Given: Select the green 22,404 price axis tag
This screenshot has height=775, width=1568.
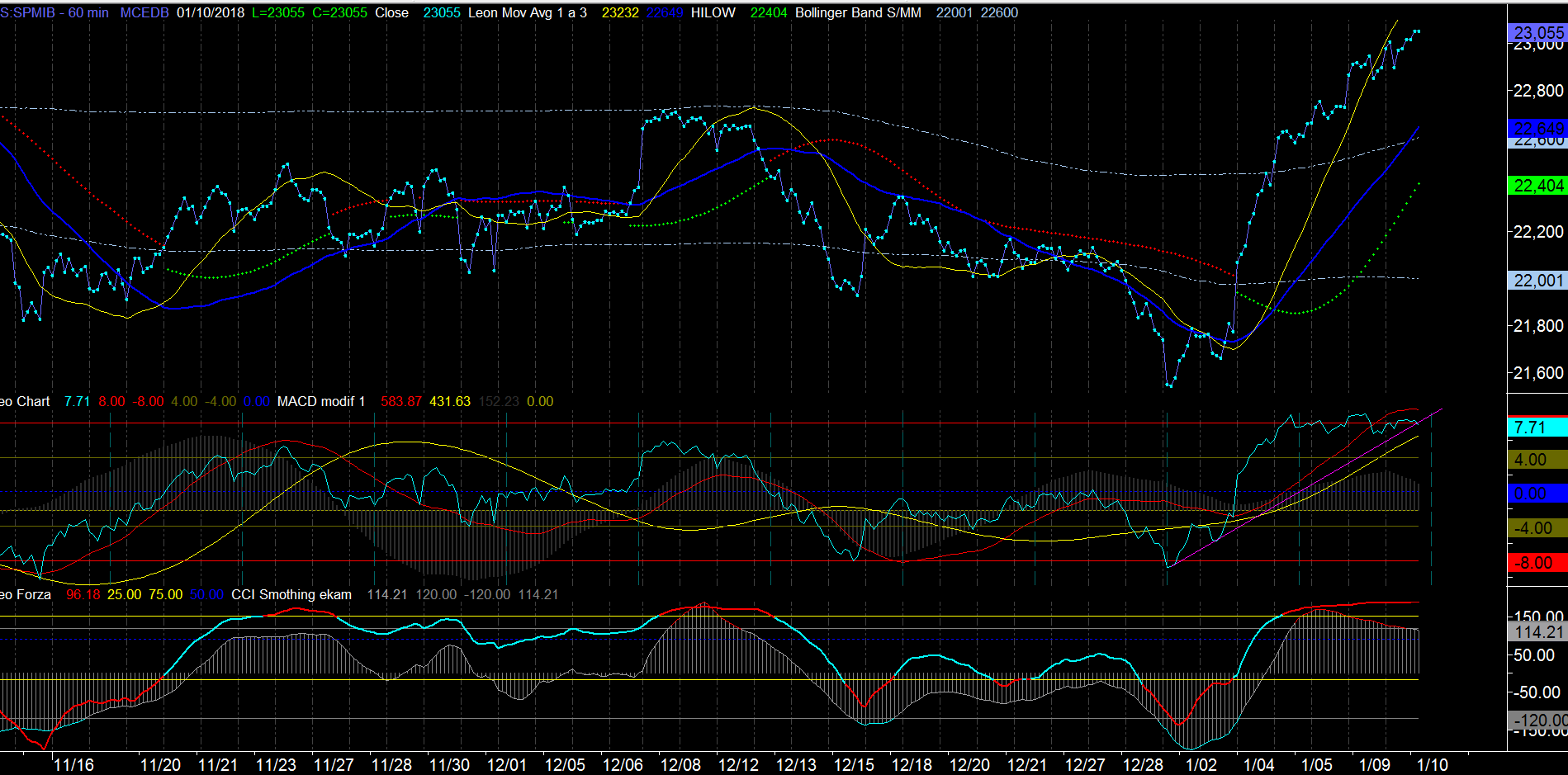Looking at the screenshot, I should click(1537, 186).
